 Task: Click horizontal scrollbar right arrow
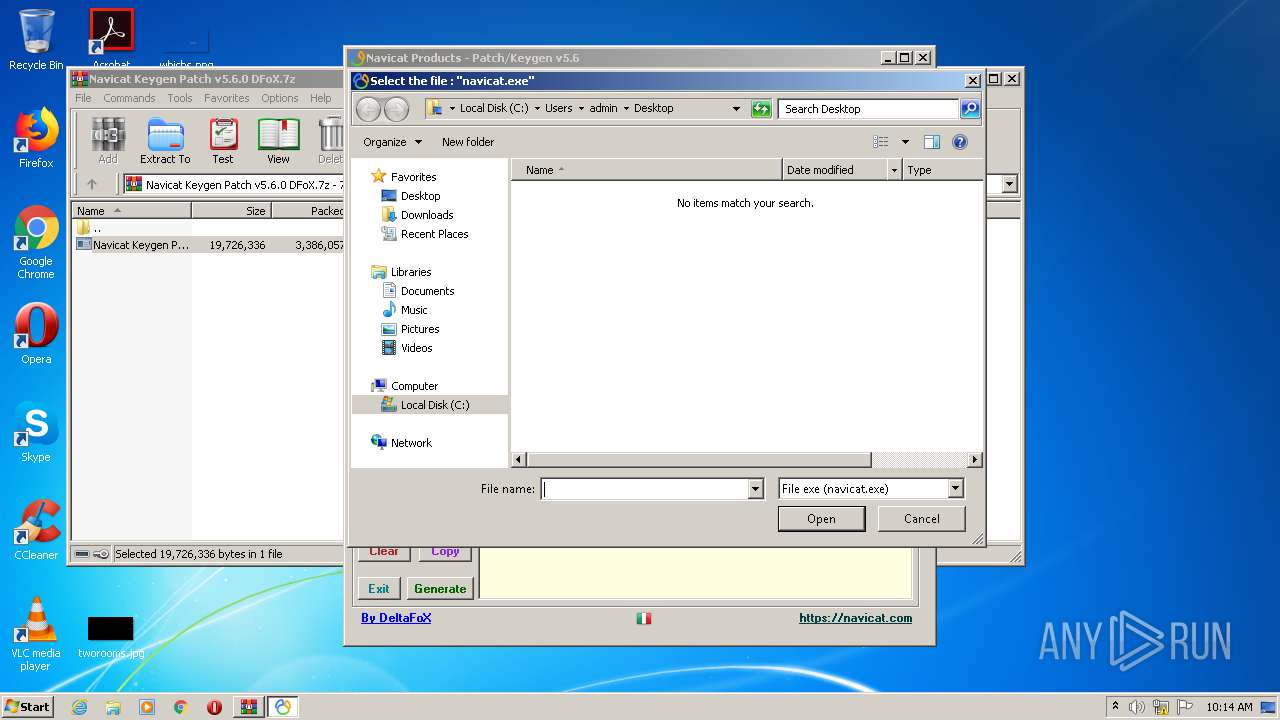(975, 460)
